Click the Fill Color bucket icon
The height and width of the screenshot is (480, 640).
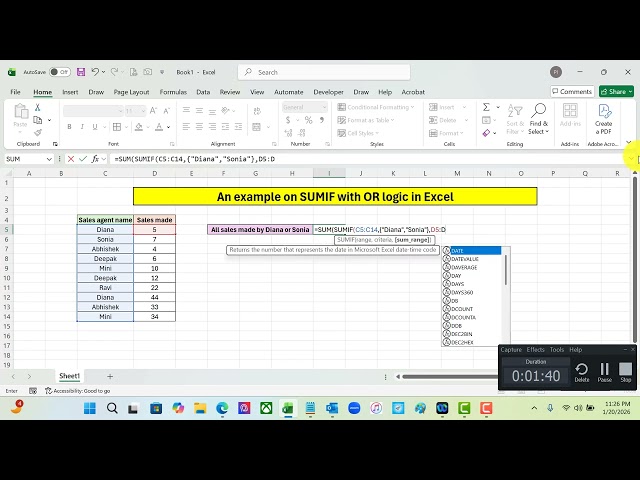click(139, 127)
